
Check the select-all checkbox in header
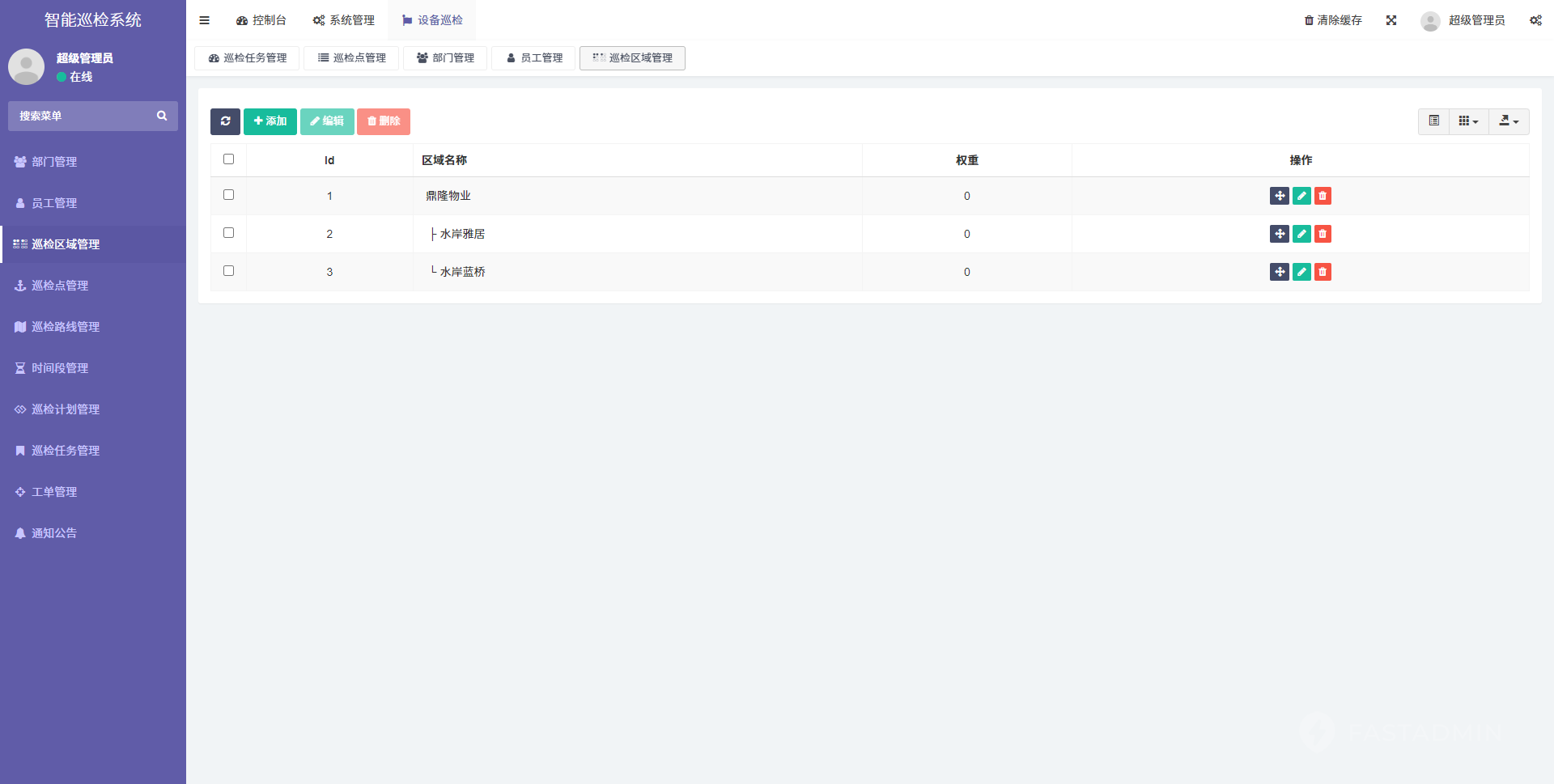(x=228, y=159)
